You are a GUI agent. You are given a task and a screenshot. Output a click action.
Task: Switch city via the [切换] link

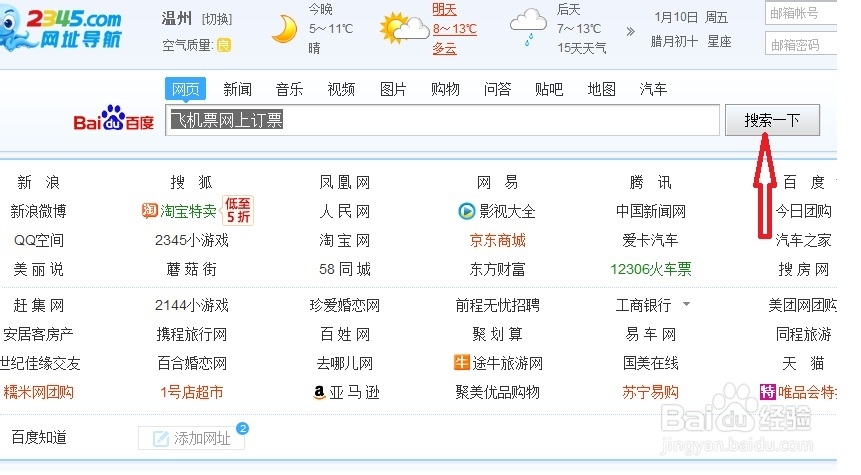coord(217,19)
